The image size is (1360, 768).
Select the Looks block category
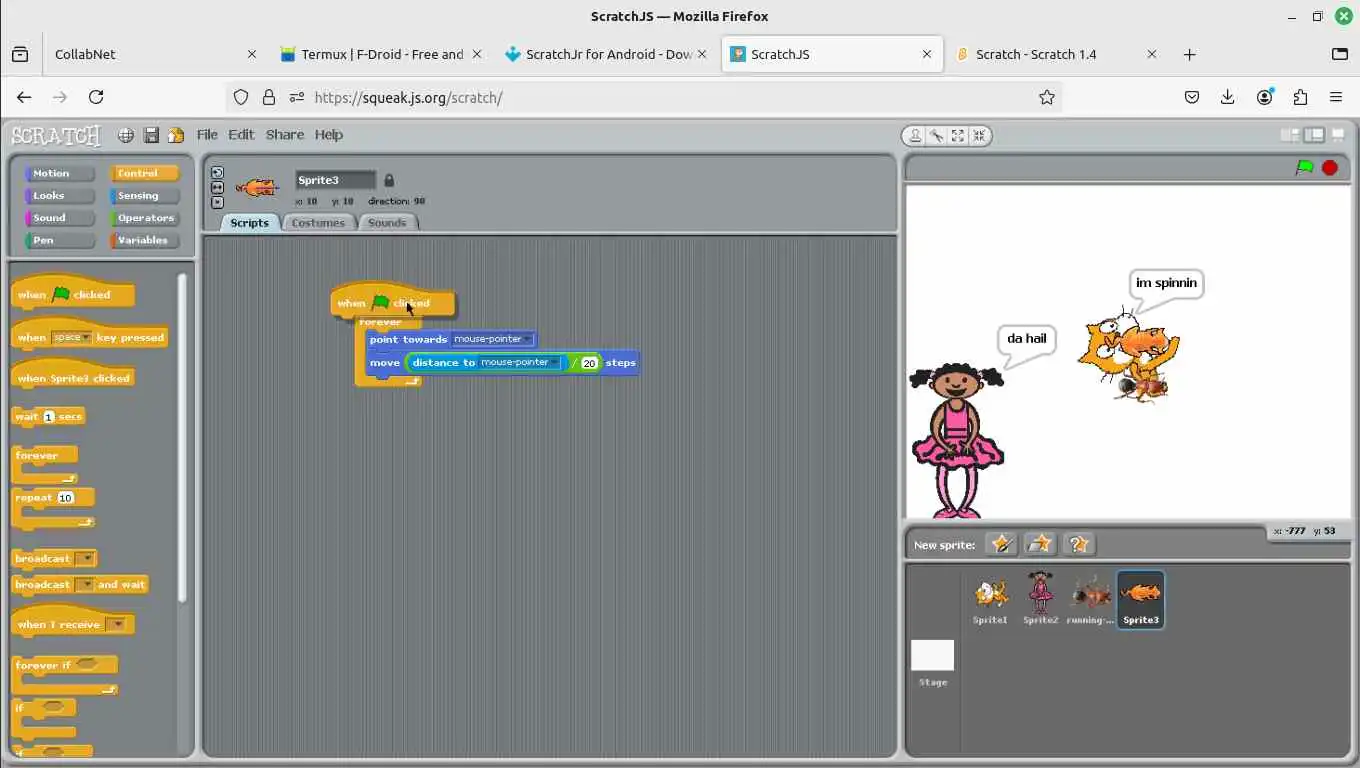pos(59,196)
